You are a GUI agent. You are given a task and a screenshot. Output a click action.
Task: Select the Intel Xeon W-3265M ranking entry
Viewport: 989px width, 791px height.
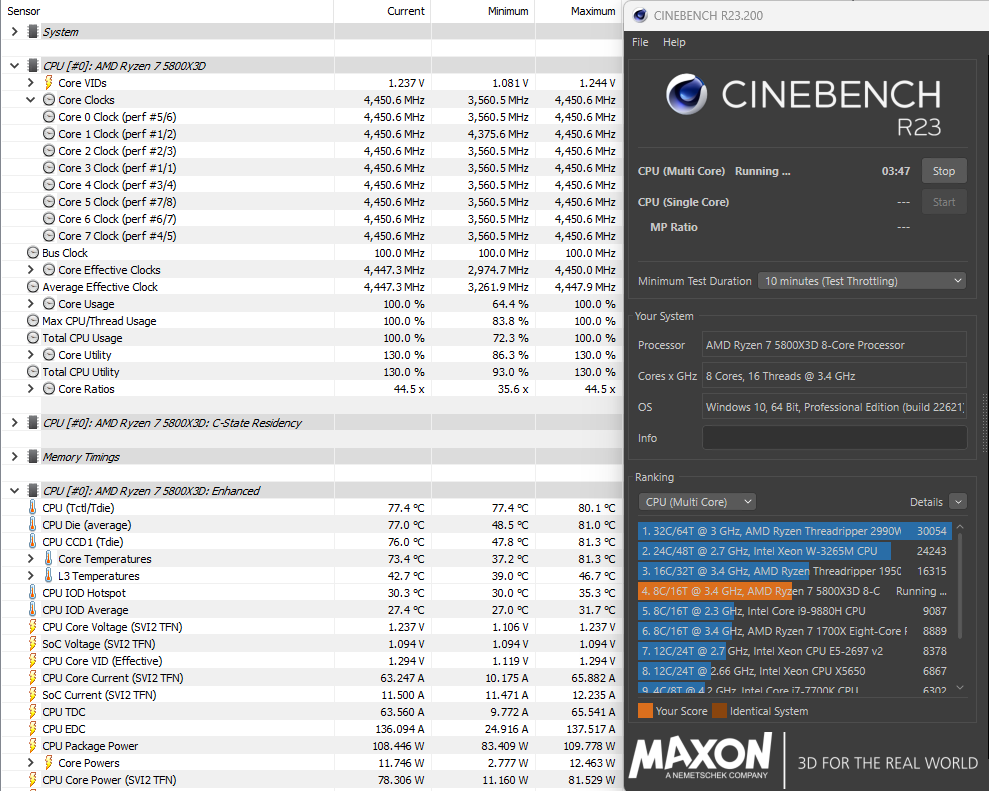(x=793, y=551)
